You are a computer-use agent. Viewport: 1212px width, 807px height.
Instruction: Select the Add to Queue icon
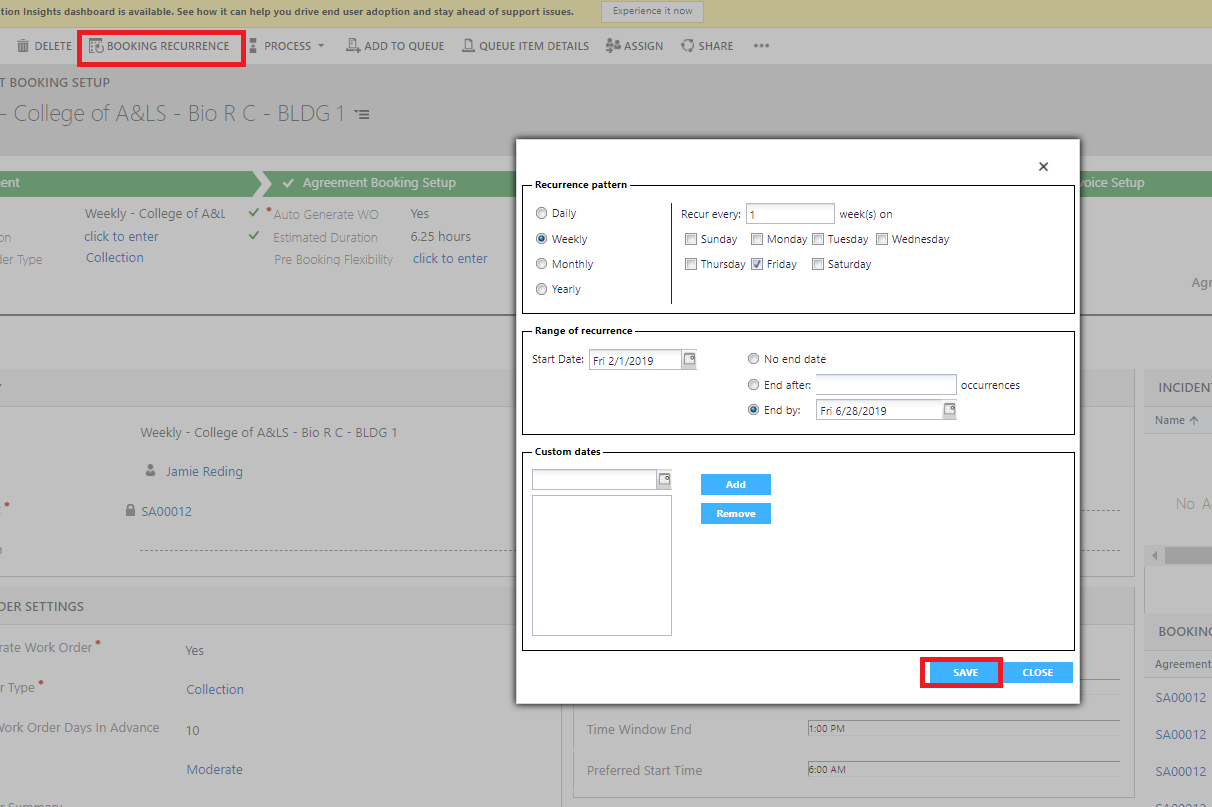tap(352, 45)
